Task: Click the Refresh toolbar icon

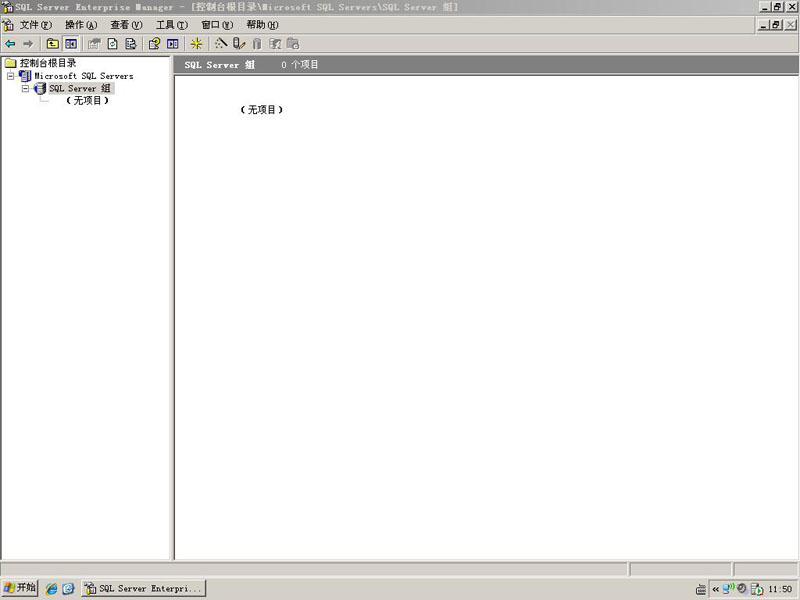Action: [112, 44]
